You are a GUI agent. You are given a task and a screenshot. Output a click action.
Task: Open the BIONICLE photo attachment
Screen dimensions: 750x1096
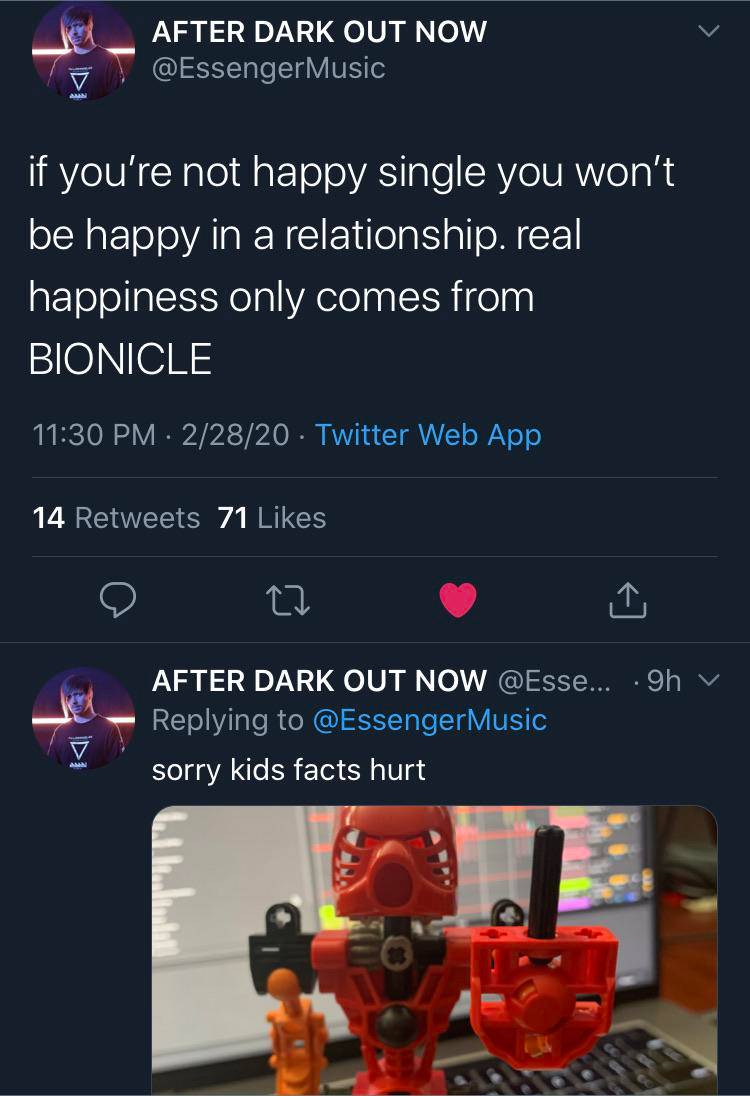tap(434, 950)
